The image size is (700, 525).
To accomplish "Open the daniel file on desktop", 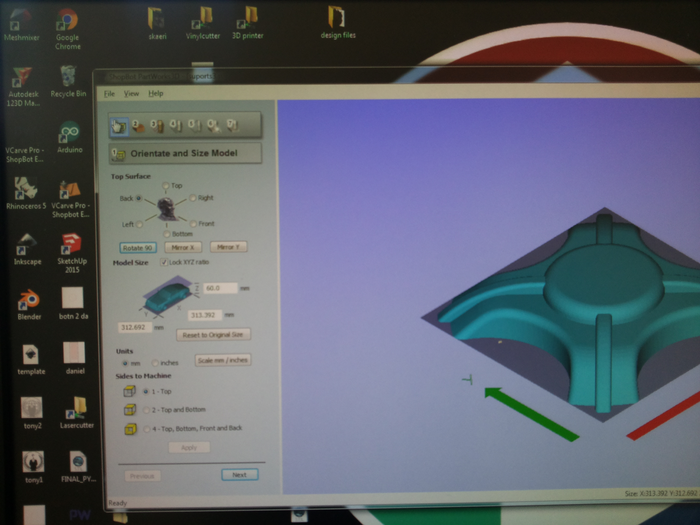I will 75,358.
